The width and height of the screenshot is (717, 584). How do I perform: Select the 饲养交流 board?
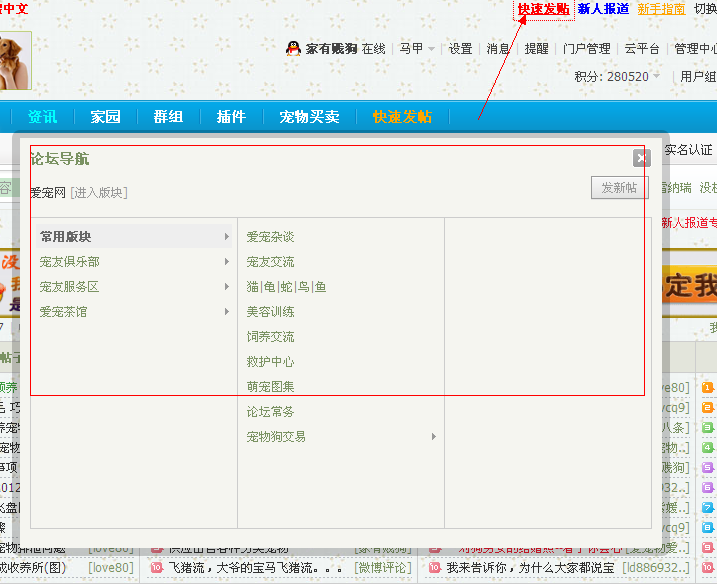click(270, 337)
